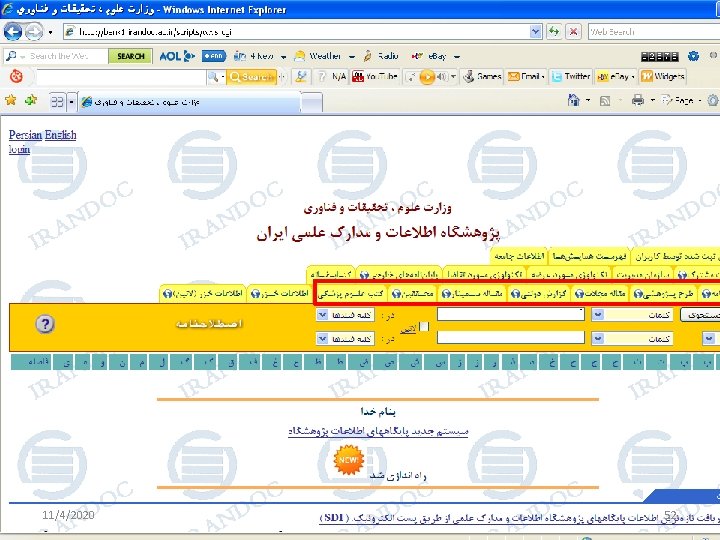
Task: Click the browser Forward arrow
Action: (x=34, y=32)
